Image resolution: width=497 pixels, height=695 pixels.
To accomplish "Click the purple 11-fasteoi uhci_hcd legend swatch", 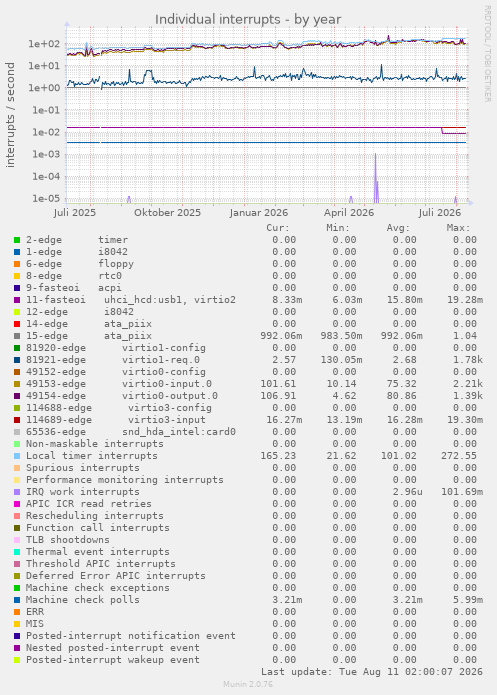I will (x=17, y=300).
